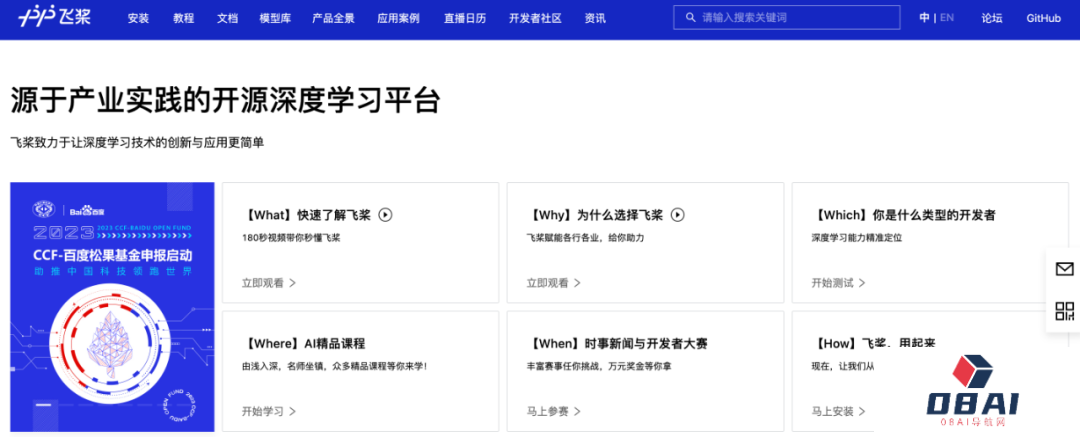Click the 马上参赛 link

(548, 411)
